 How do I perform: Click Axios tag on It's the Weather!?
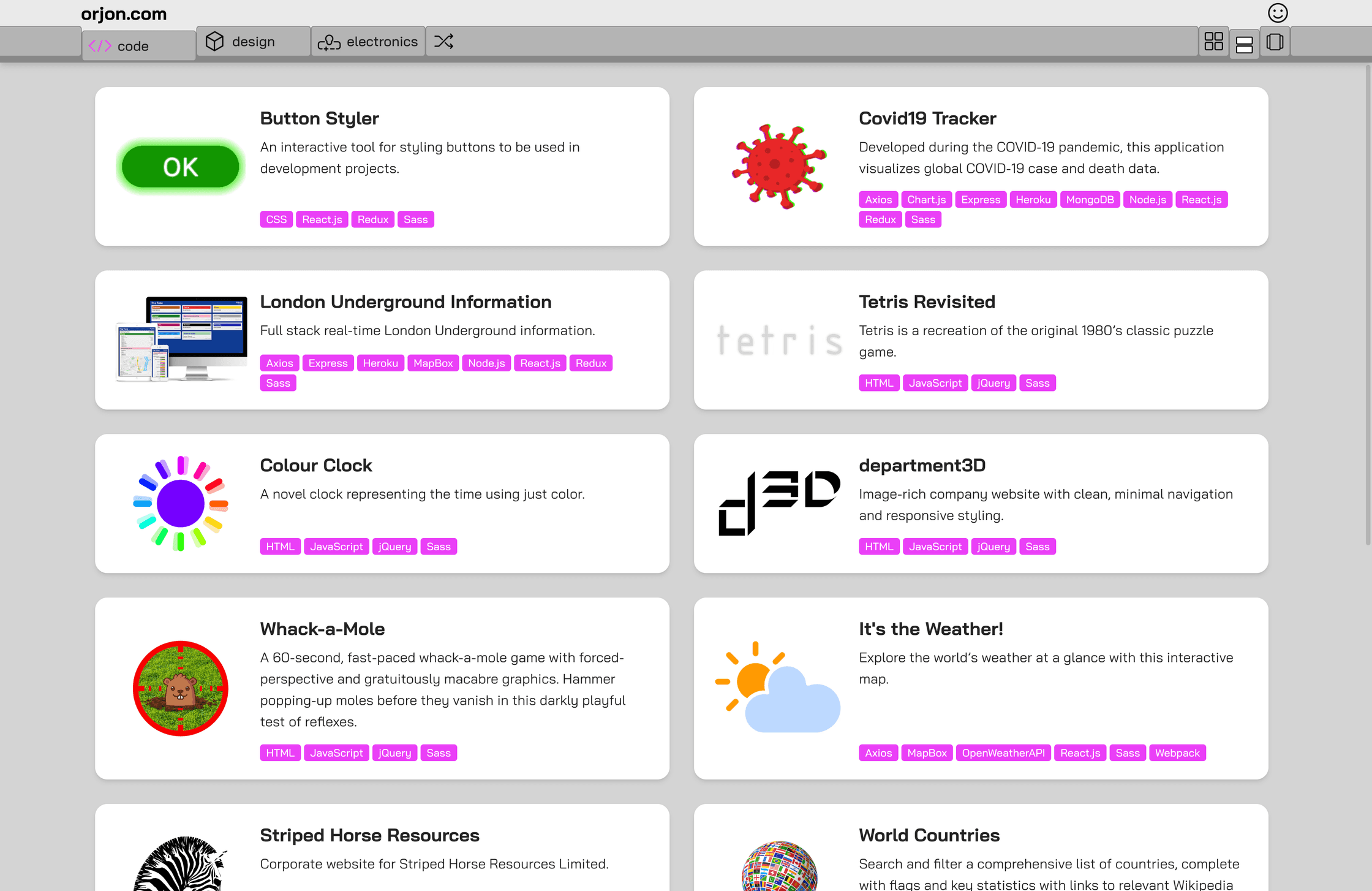click(878, 753)
